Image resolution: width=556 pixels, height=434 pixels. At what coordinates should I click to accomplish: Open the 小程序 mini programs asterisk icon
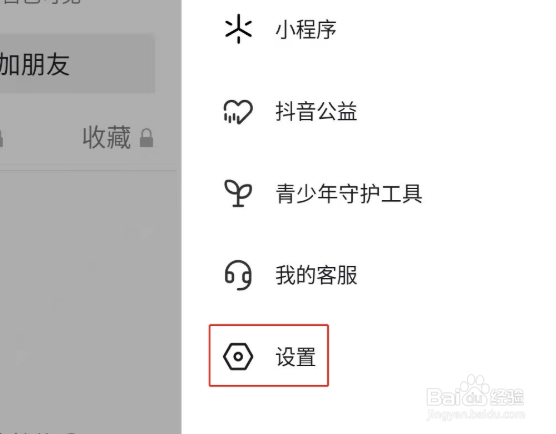(x=238, y=29)
